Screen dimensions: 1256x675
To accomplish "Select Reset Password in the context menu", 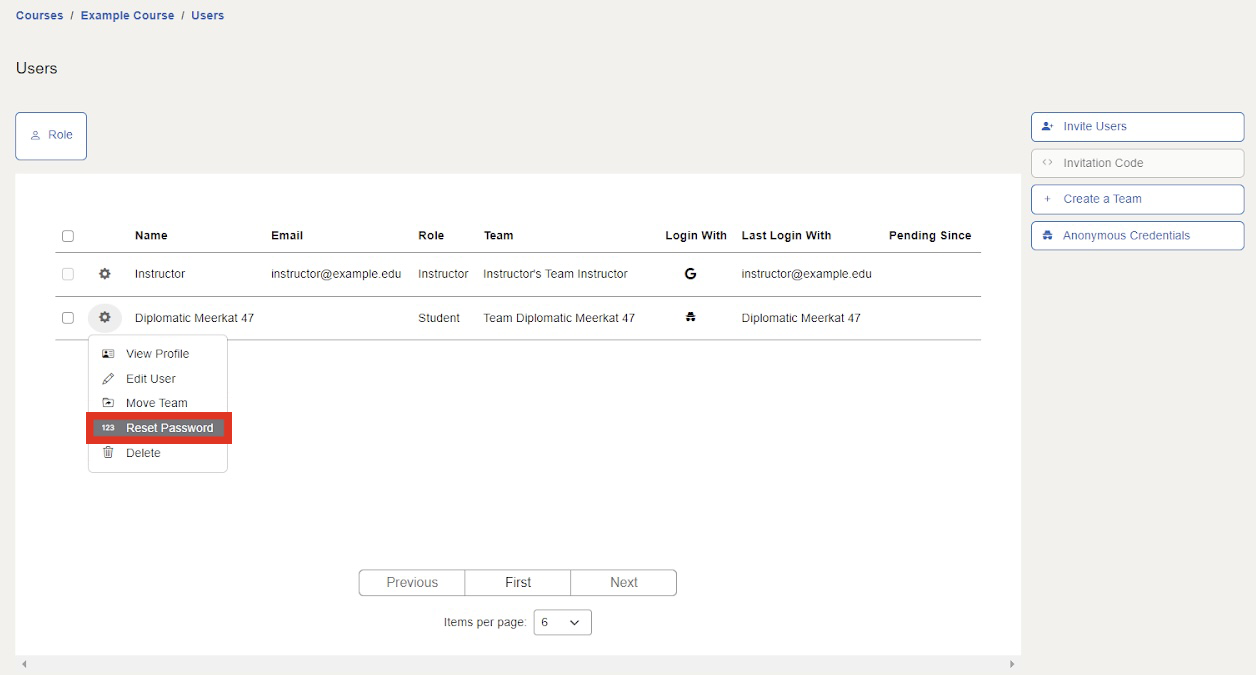I will pos(158,428).
